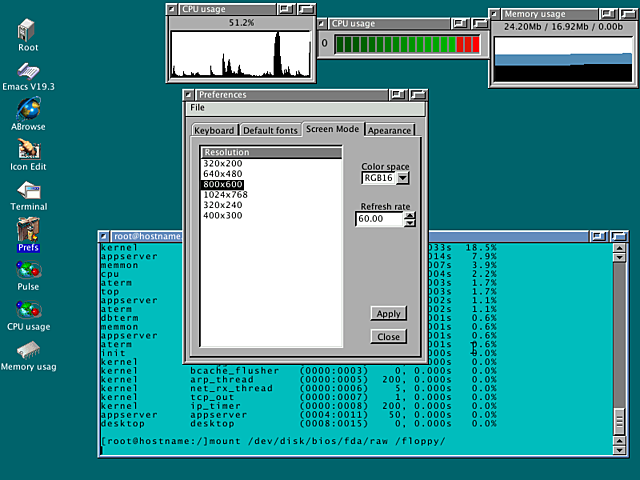
Task: Click the Memory usage window zoom icon
Action: tap(608, 14)
